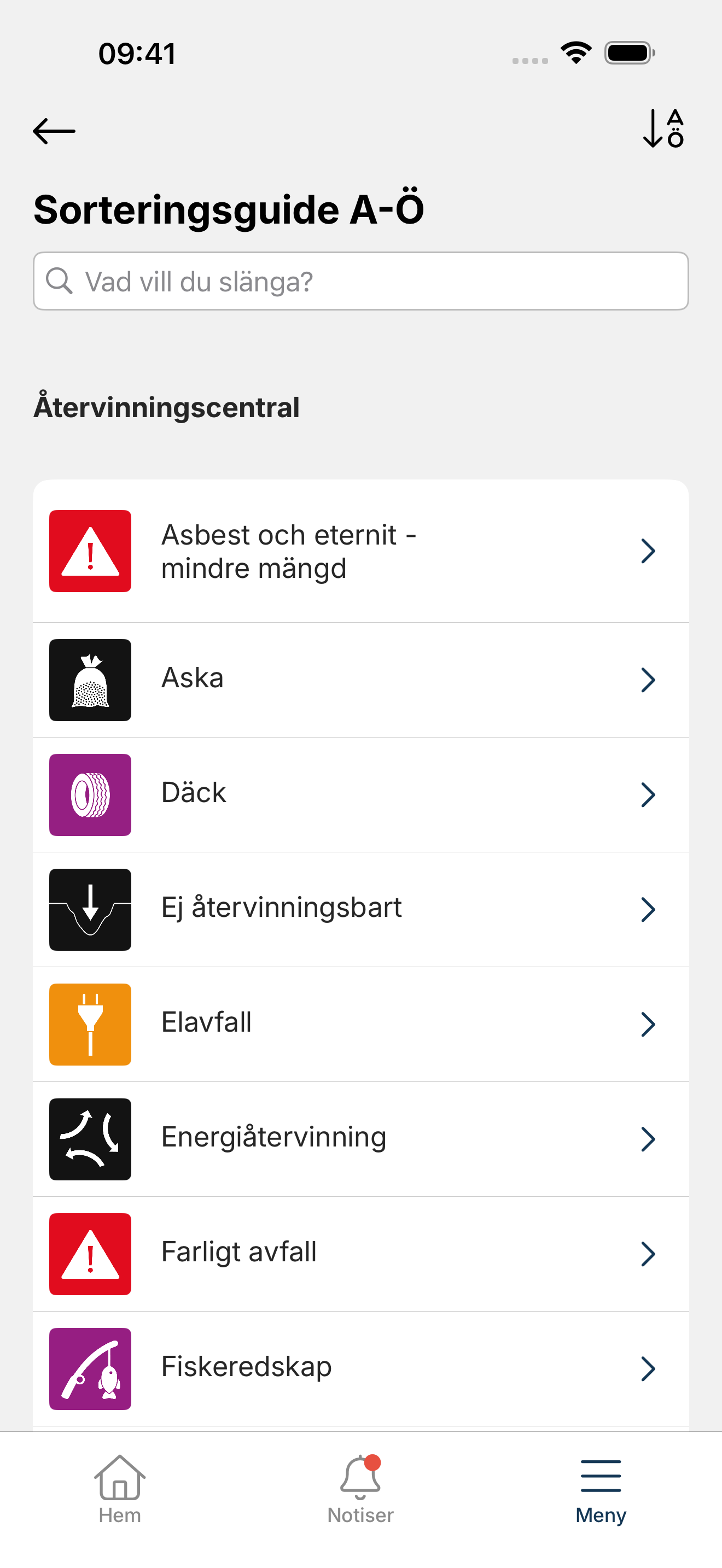
Task: Select the Ej återvinningsbart landfill icon
Action: click(x=90, y=909)
